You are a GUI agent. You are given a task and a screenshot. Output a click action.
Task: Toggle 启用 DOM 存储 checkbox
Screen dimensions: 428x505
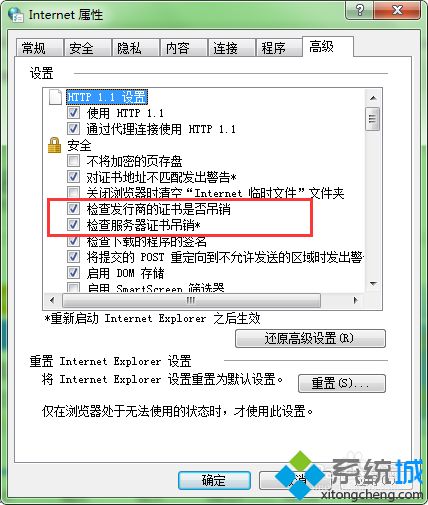[x=73, y=273]
